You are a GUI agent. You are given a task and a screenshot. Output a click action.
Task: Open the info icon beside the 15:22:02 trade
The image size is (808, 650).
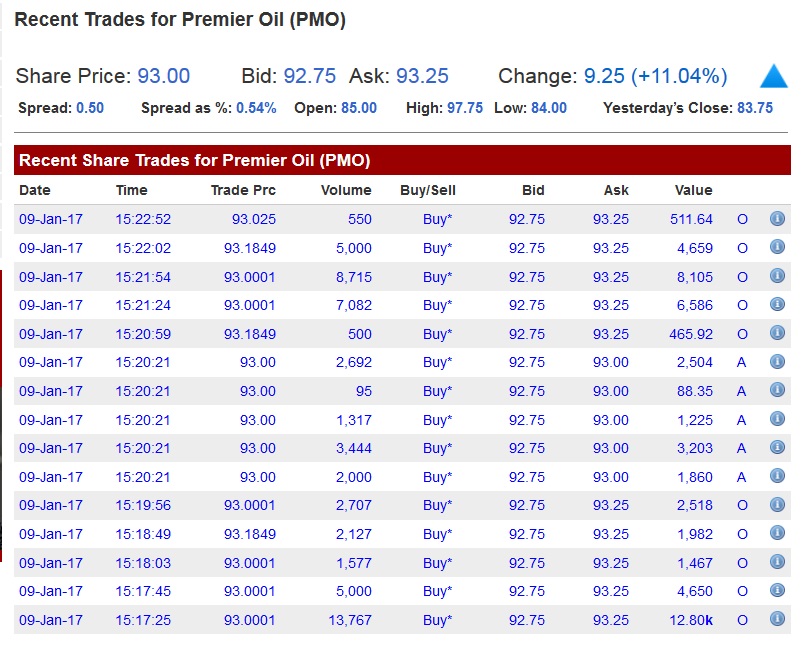(x=777, y=247)
